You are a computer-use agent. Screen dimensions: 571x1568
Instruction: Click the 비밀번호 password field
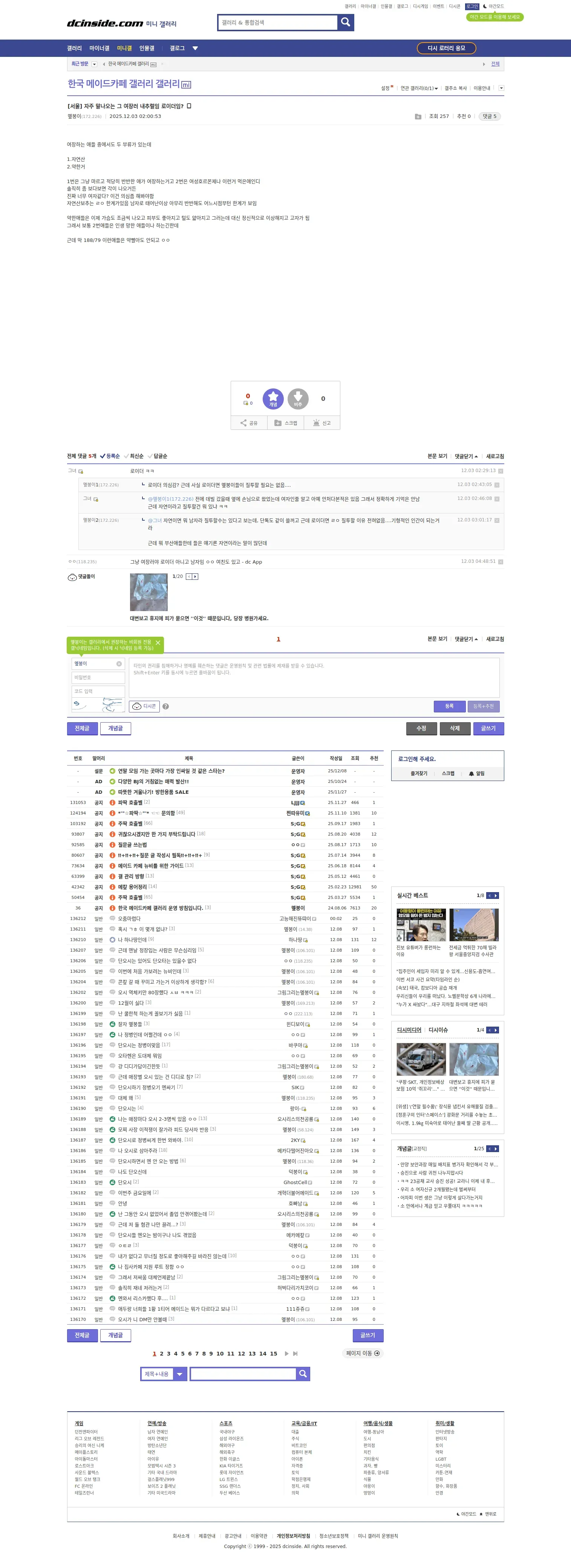(x=98, y=677)
